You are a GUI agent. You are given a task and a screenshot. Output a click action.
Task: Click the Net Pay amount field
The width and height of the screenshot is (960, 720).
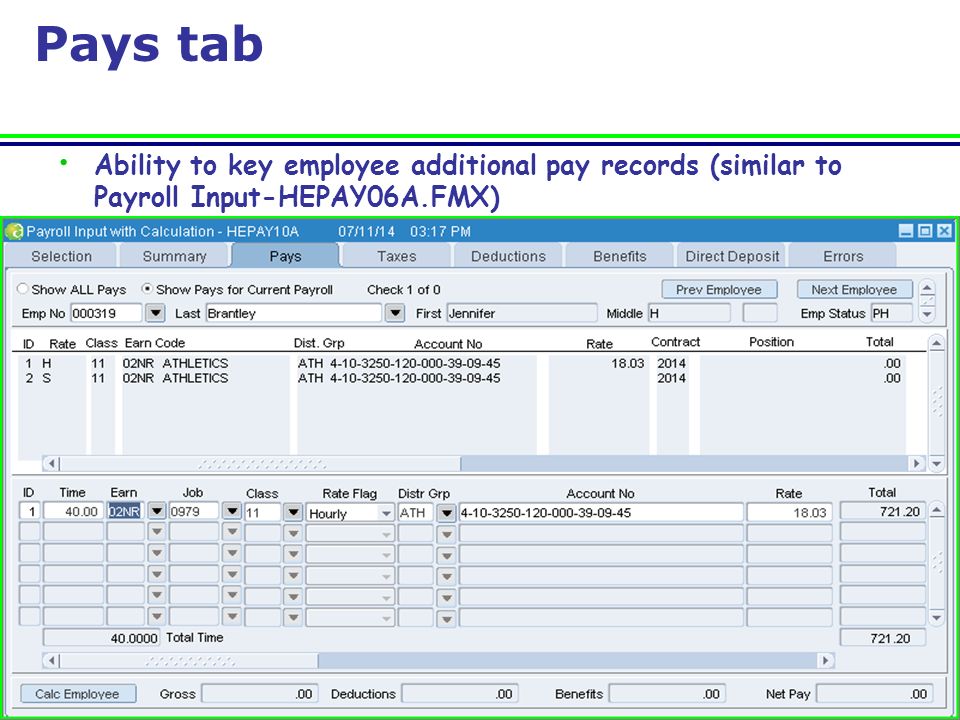coord(875,694)
